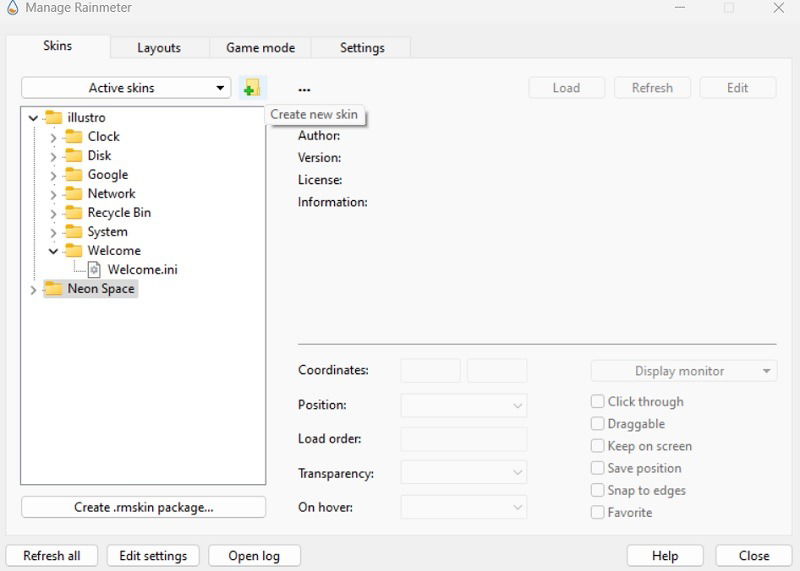Click the Welcome.ini file icon
800x571 pixels.
[94, 269]
